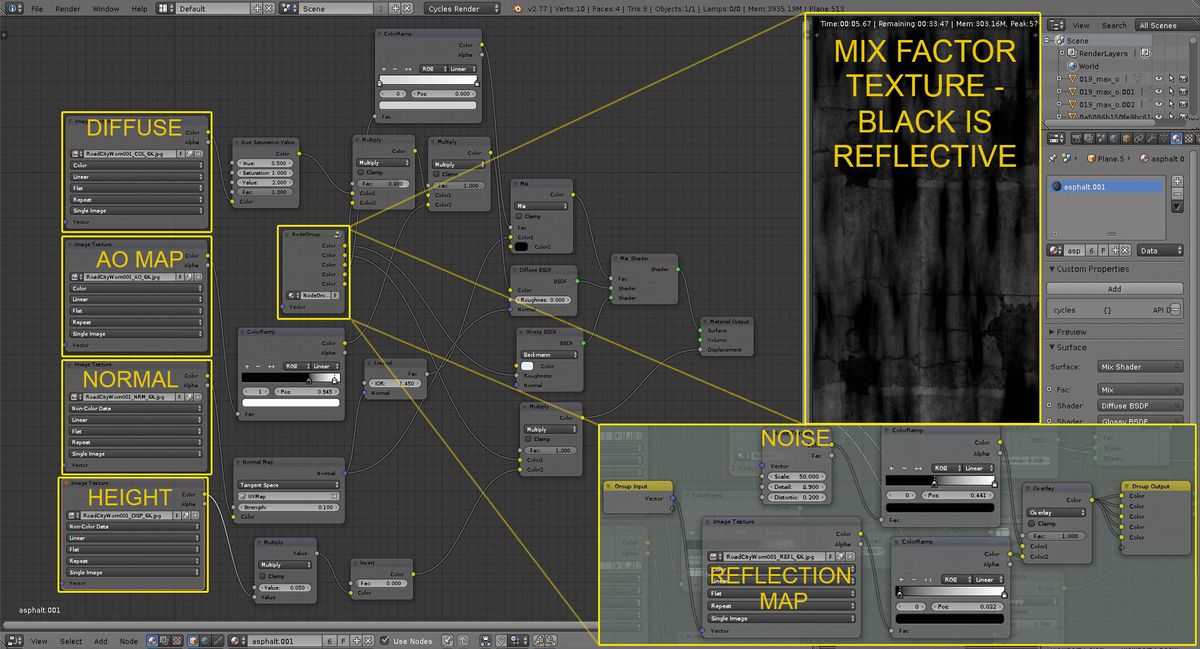Open the Node menu in node editor header
The height and width of the screenshot is (649, 1200).
(129, 641)
